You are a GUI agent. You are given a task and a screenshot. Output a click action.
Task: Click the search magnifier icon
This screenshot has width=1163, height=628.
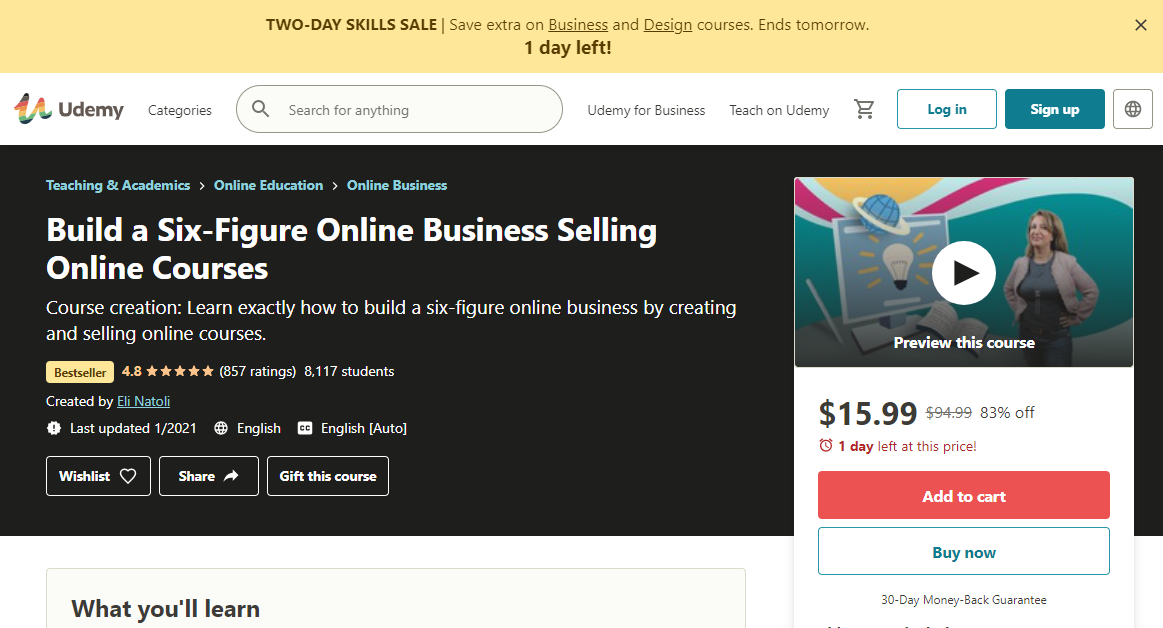261,109
